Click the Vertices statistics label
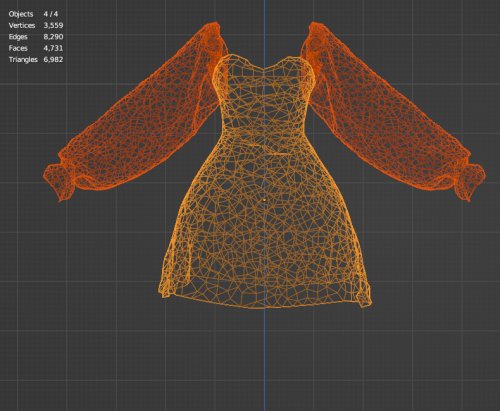Viewport: 500px width, 411px height. coord(22,25)
